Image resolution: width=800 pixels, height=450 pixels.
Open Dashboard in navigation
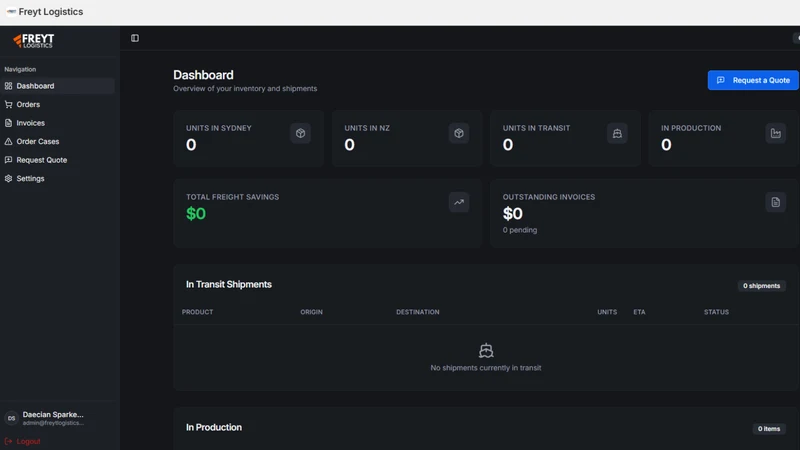57,86
